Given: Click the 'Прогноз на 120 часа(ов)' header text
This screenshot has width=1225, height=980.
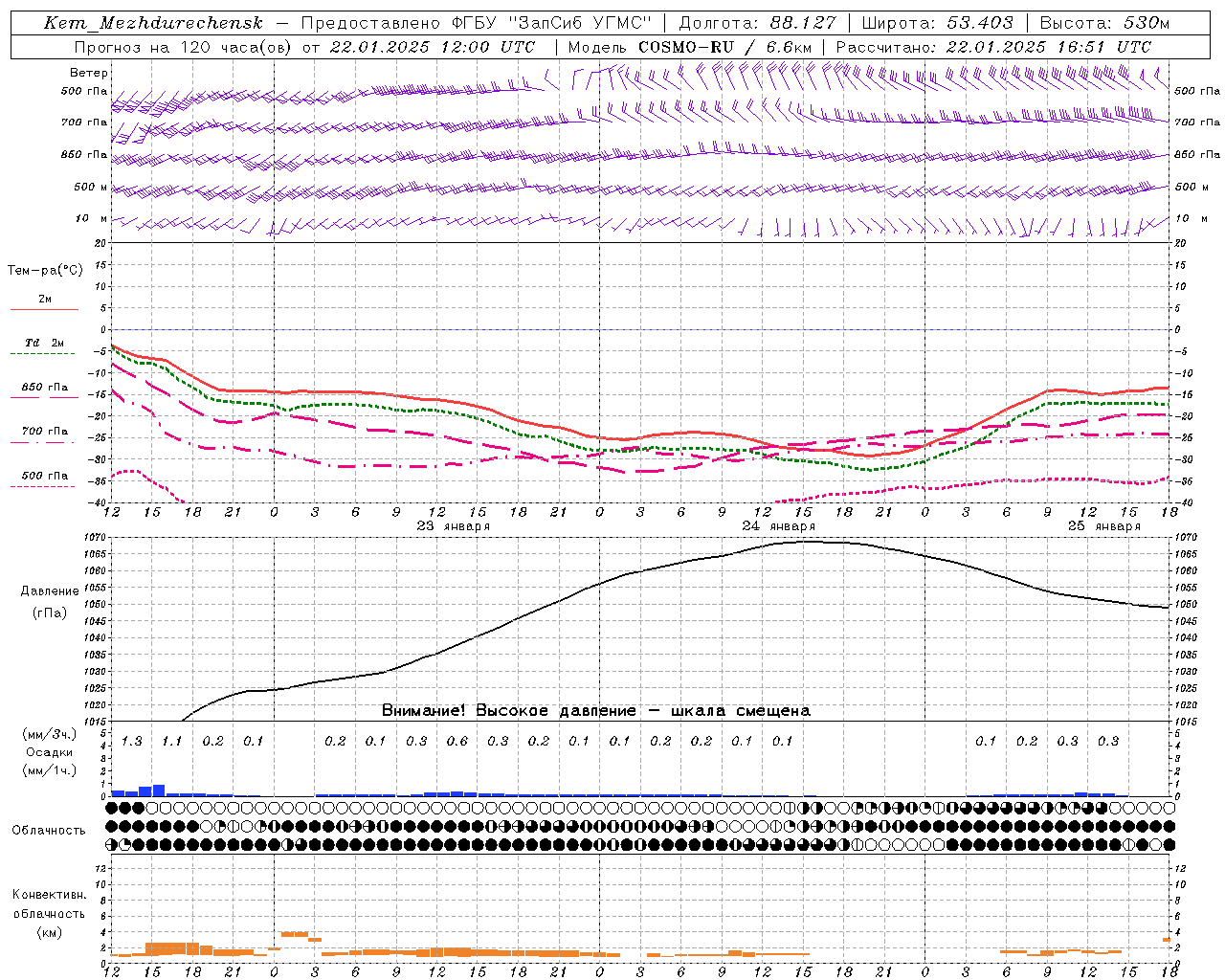Looking at the screenshot, I should [x=184, y=47].
